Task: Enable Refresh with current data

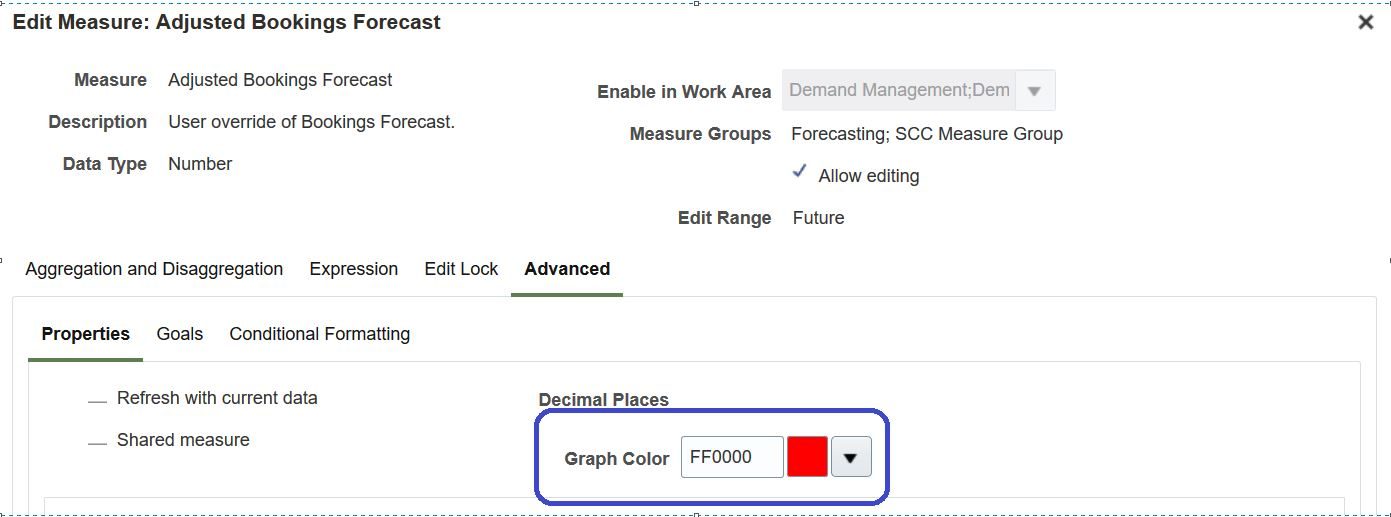Action: point(97,400)
